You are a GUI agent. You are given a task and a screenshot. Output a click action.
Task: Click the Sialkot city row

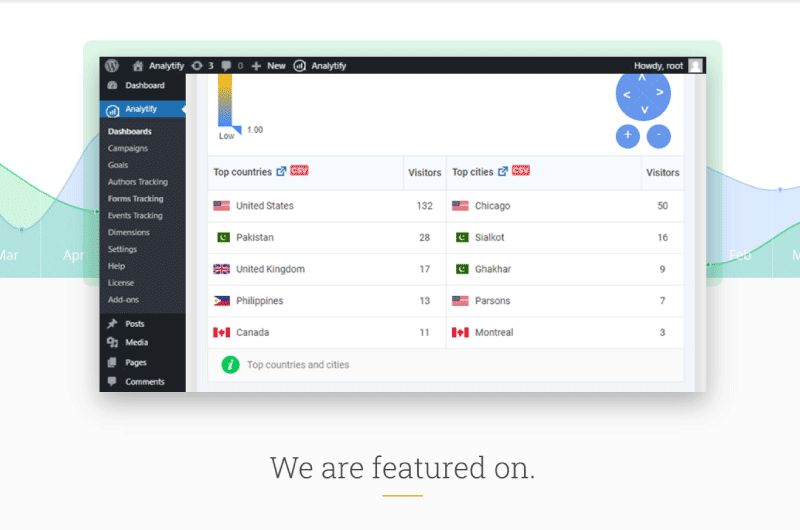tap(565, 238)
